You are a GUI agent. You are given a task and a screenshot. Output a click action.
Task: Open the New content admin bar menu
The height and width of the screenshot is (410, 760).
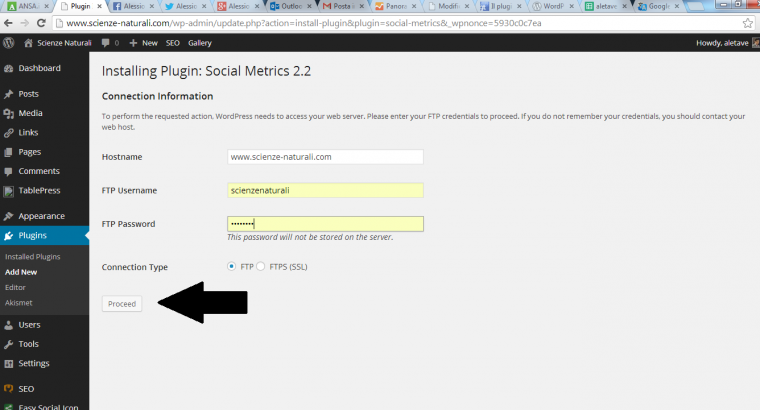click(143, 43)
